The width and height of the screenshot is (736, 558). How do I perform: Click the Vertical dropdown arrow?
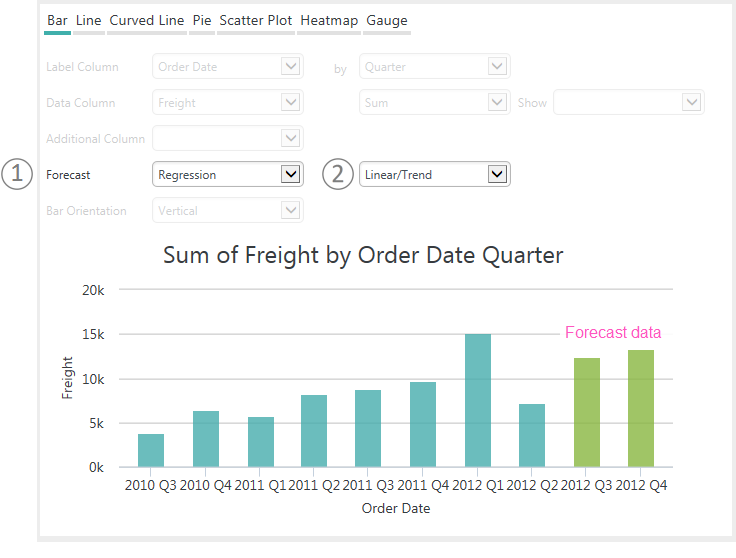291,210
